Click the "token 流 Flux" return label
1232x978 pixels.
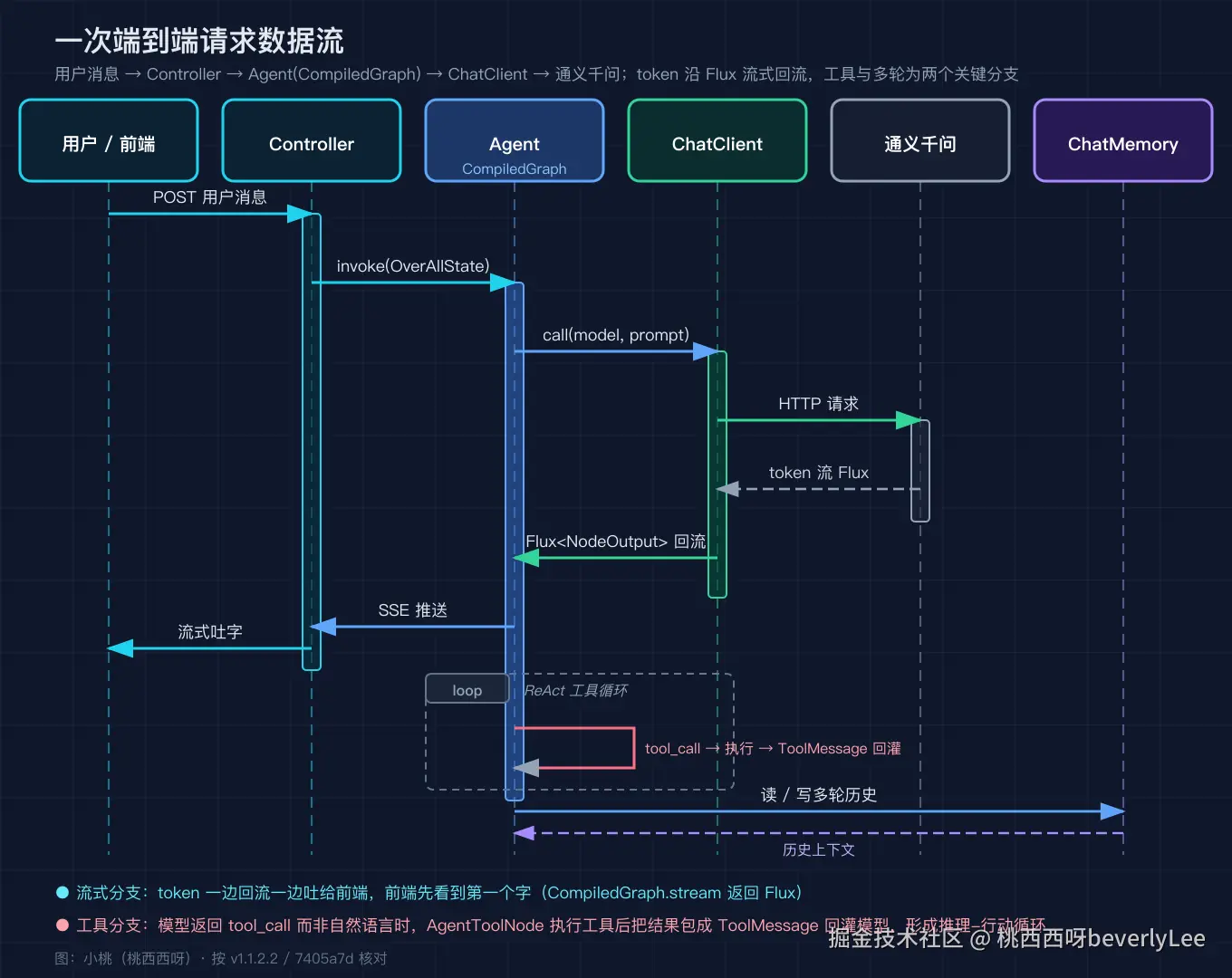click(x=819, y=473)
